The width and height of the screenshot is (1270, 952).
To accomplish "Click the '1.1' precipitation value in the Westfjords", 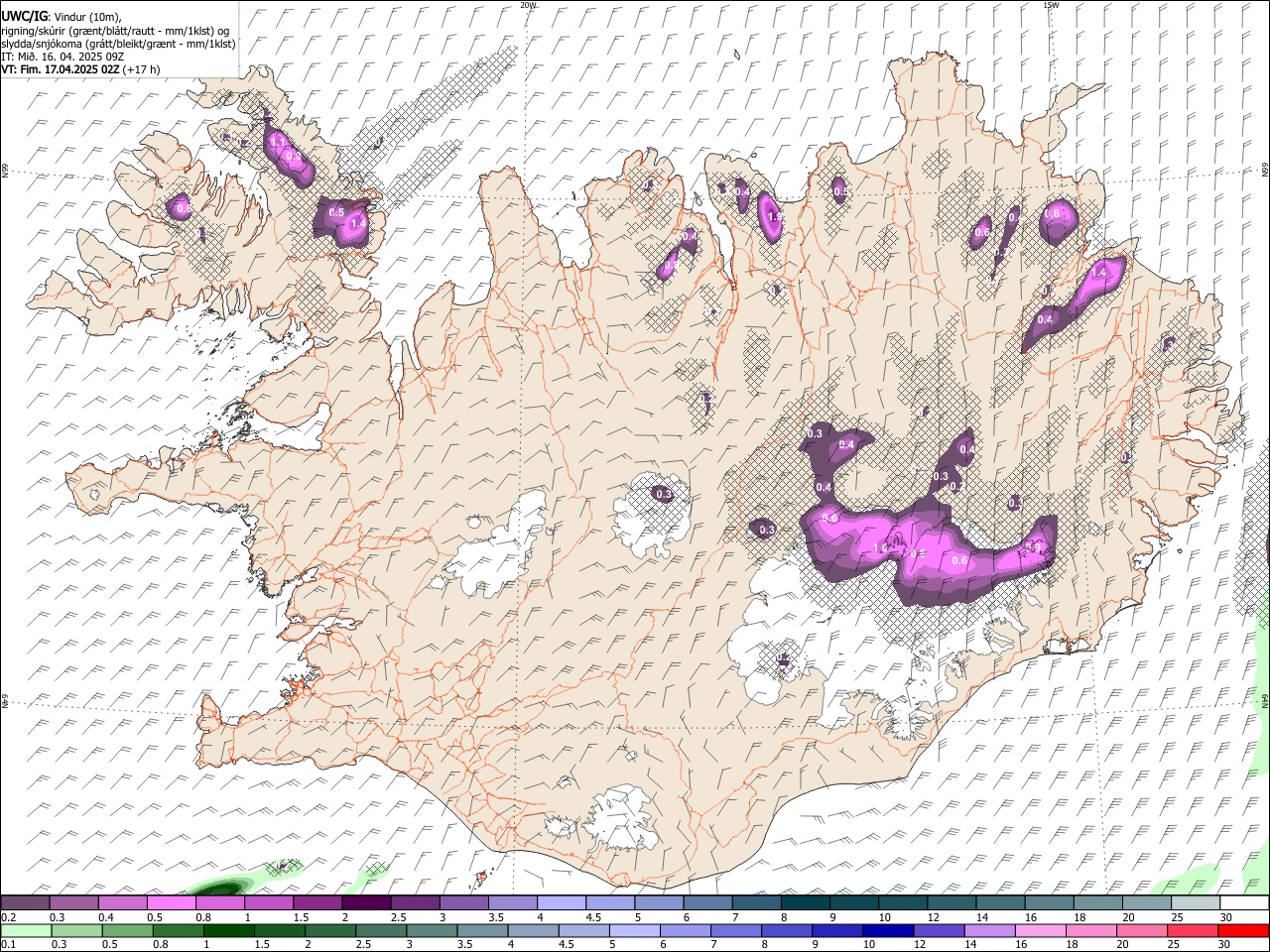I will pos(277,142).
